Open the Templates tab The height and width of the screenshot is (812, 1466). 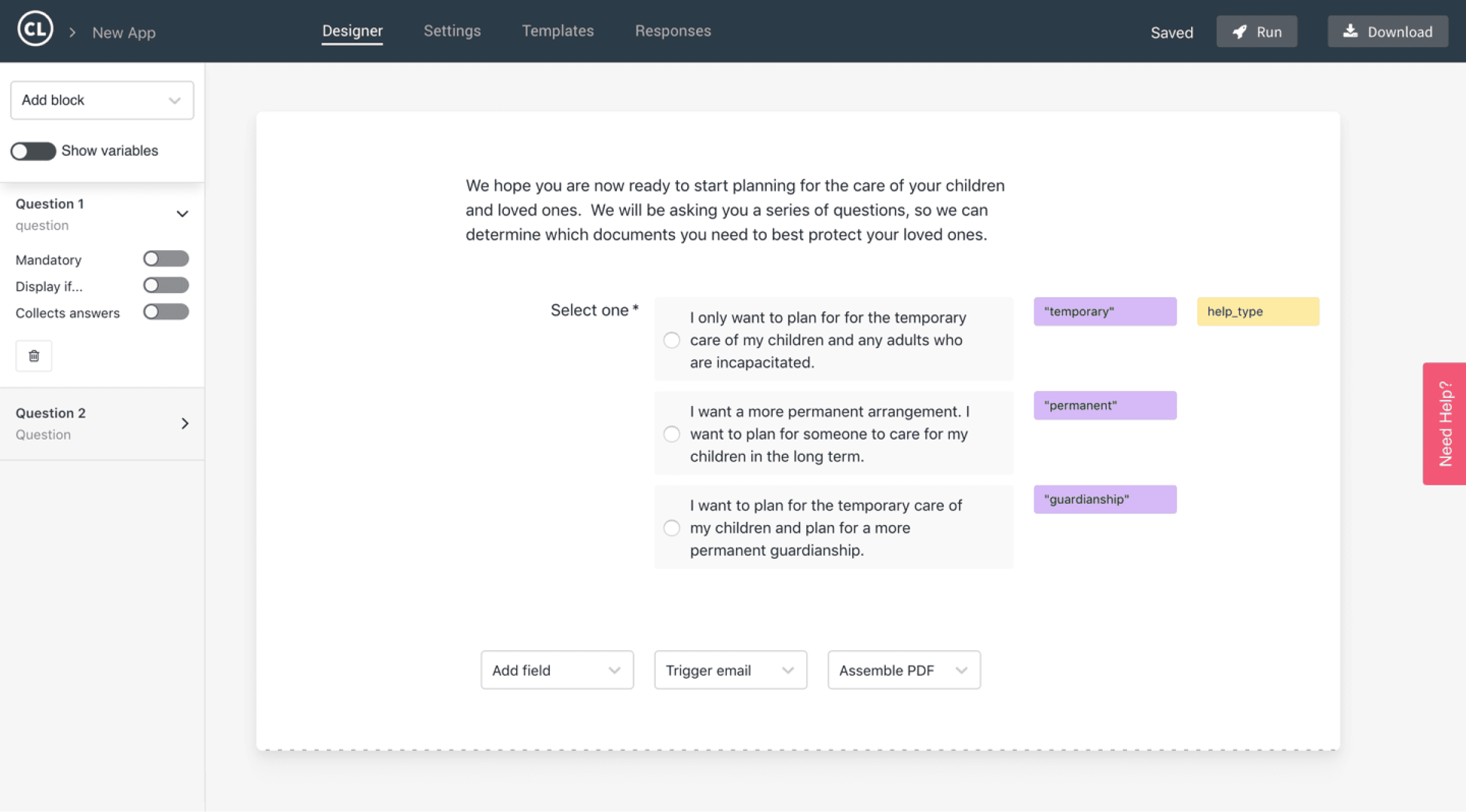pyautogui.click(x=558, y=31)
